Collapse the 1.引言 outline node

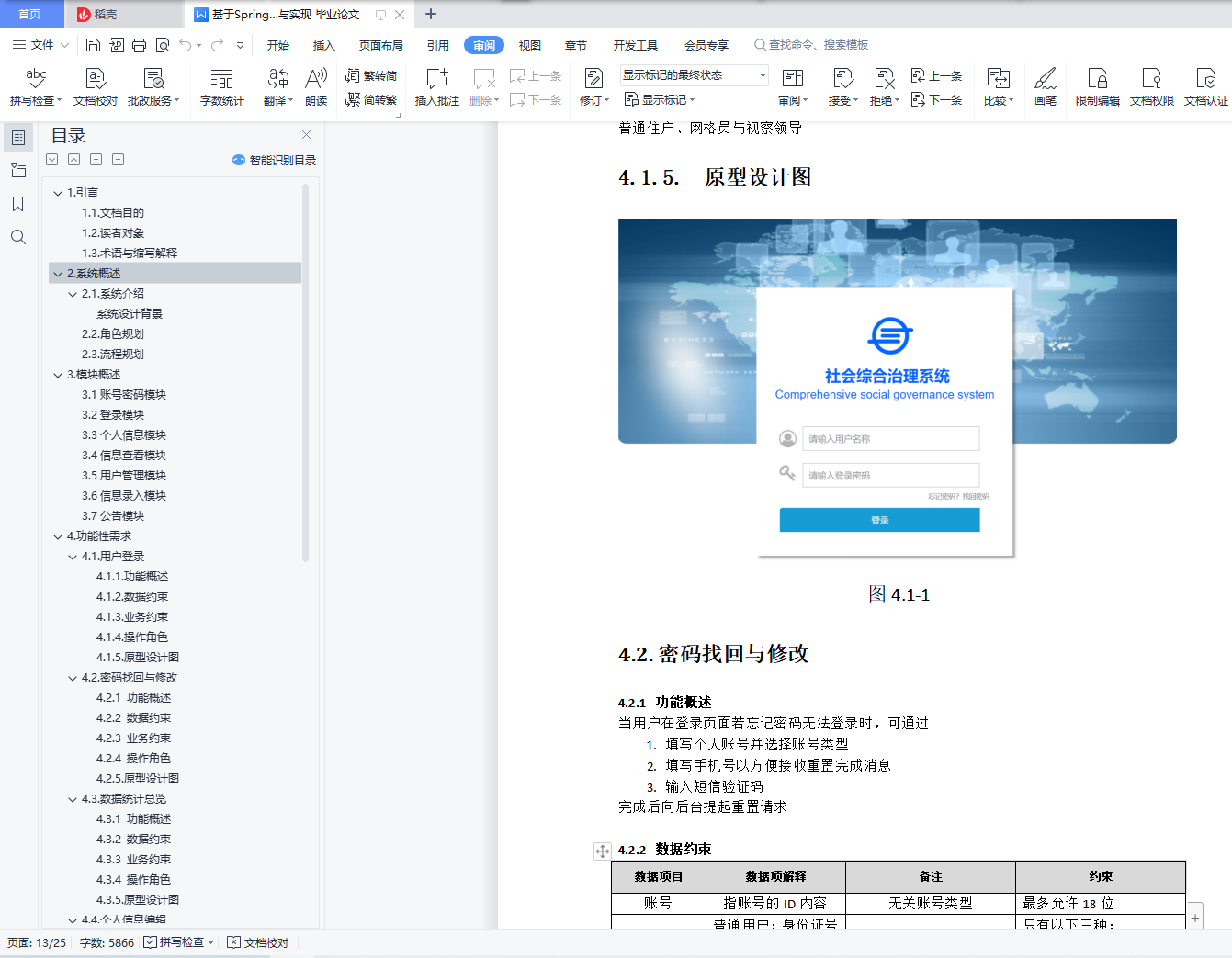58,193
